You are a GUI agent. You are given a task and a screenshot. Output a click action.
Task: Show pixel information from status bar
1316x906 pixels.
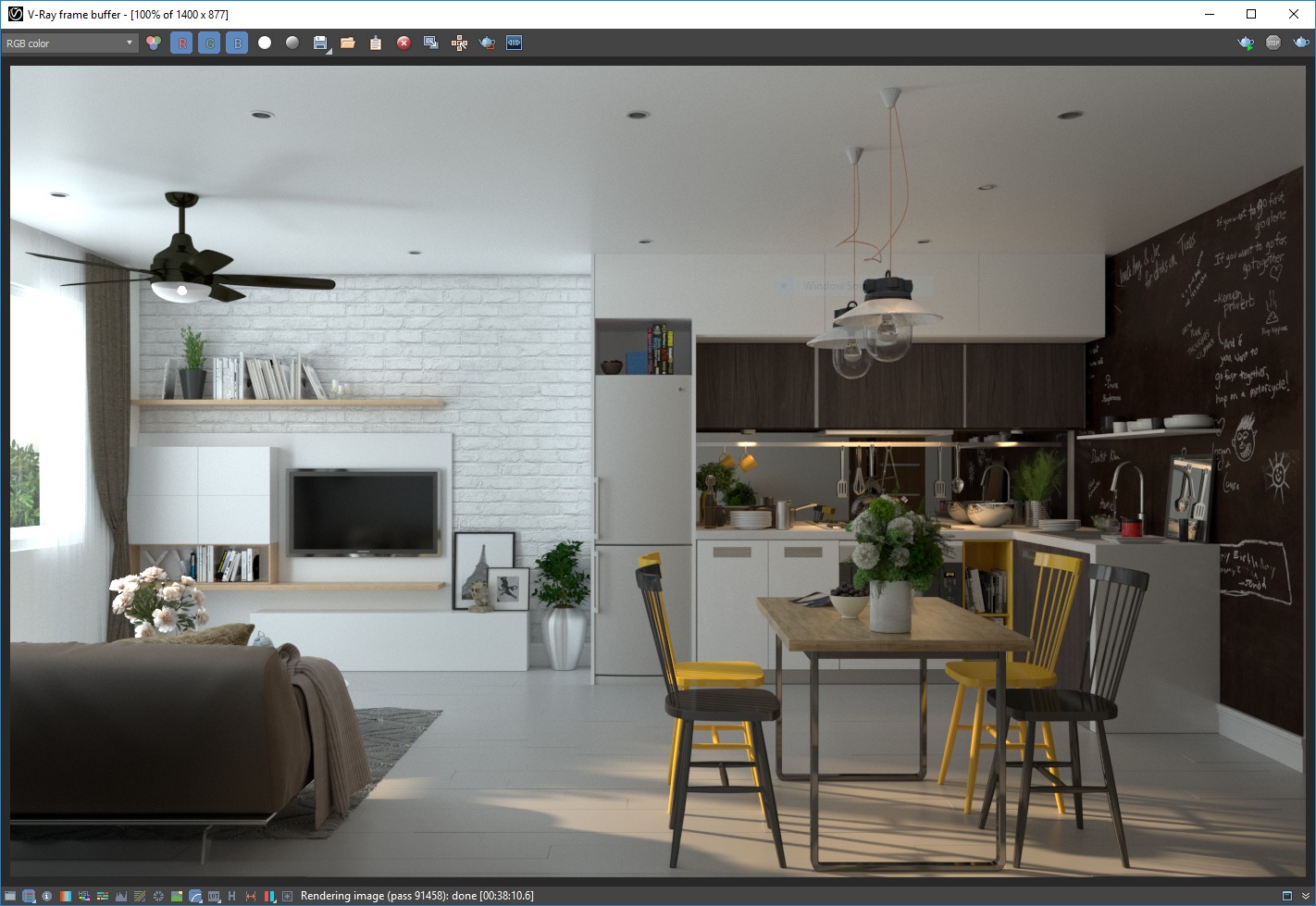pyautogui.click(x=46, y=896)
